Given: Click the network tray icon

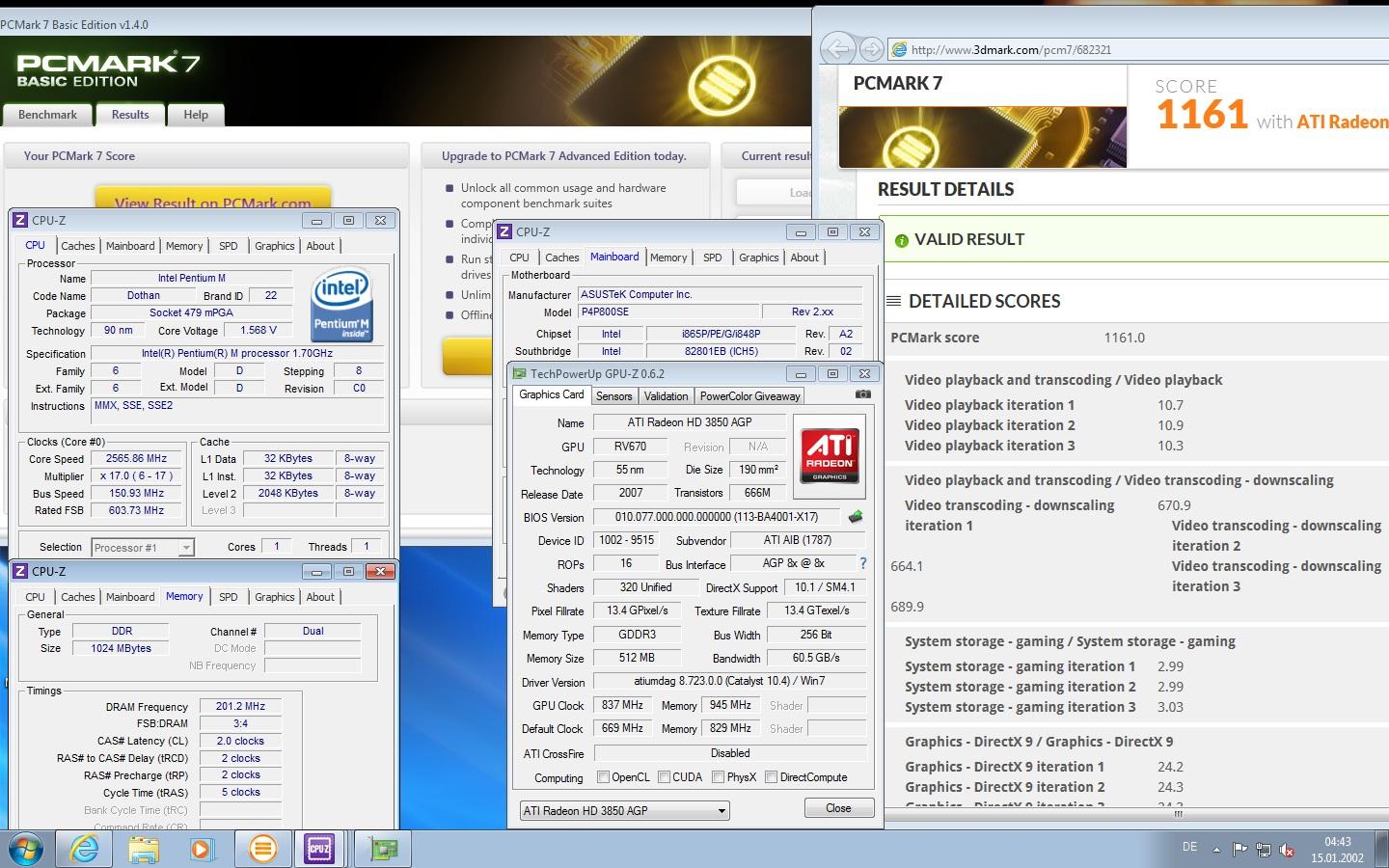Looking at the screenshot, I should coord(1263,850).
